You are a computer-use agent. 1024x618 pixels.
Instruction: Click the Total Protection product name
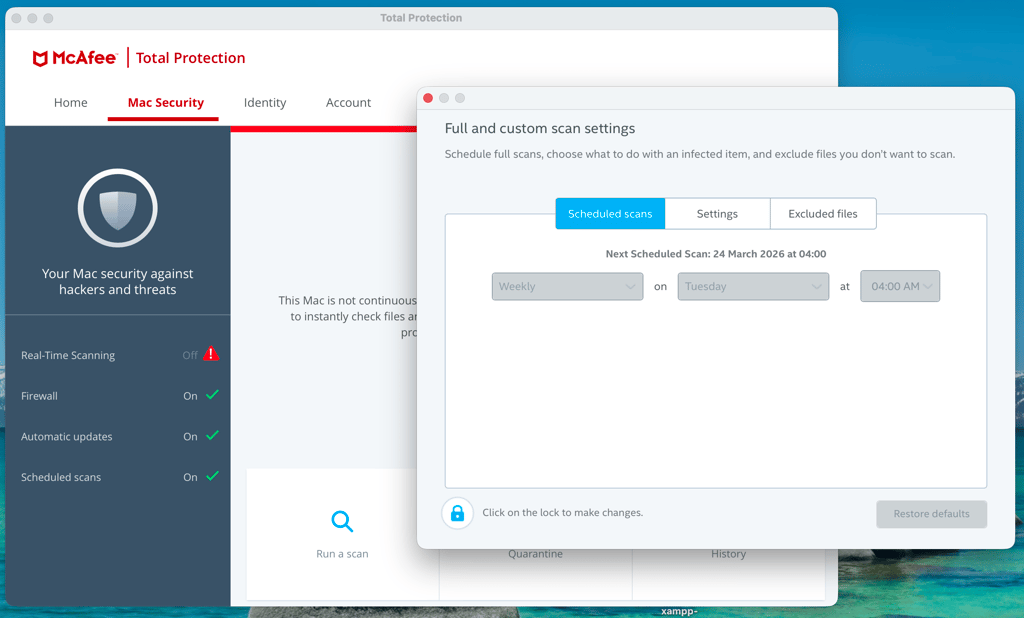click(x=190, y=58)
